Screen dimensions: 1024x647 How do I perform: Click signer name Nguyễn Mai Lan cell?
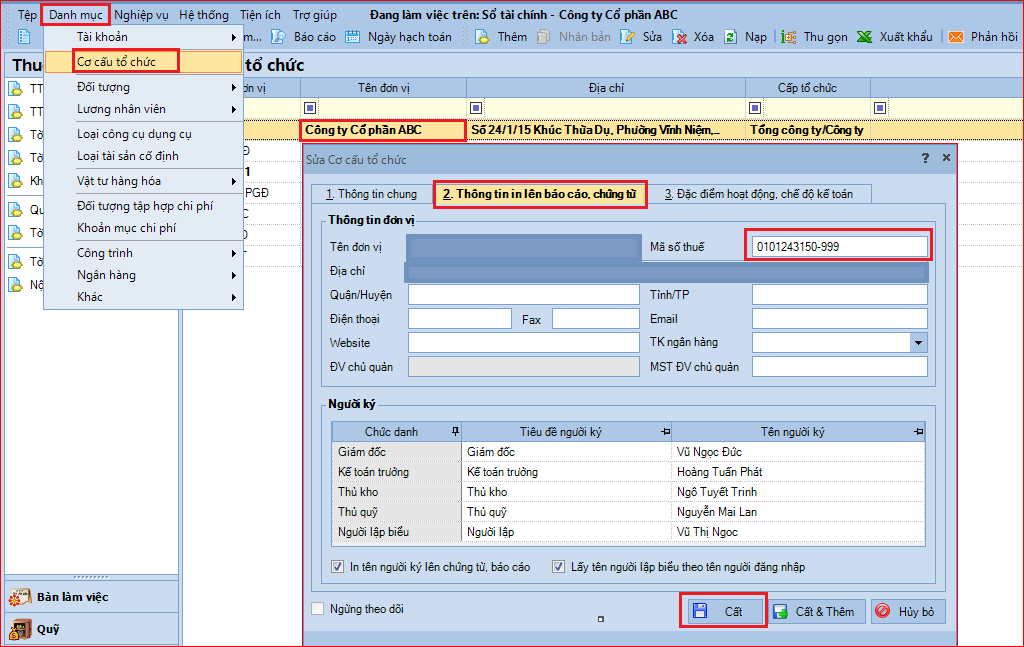click(x=798, y=512)
